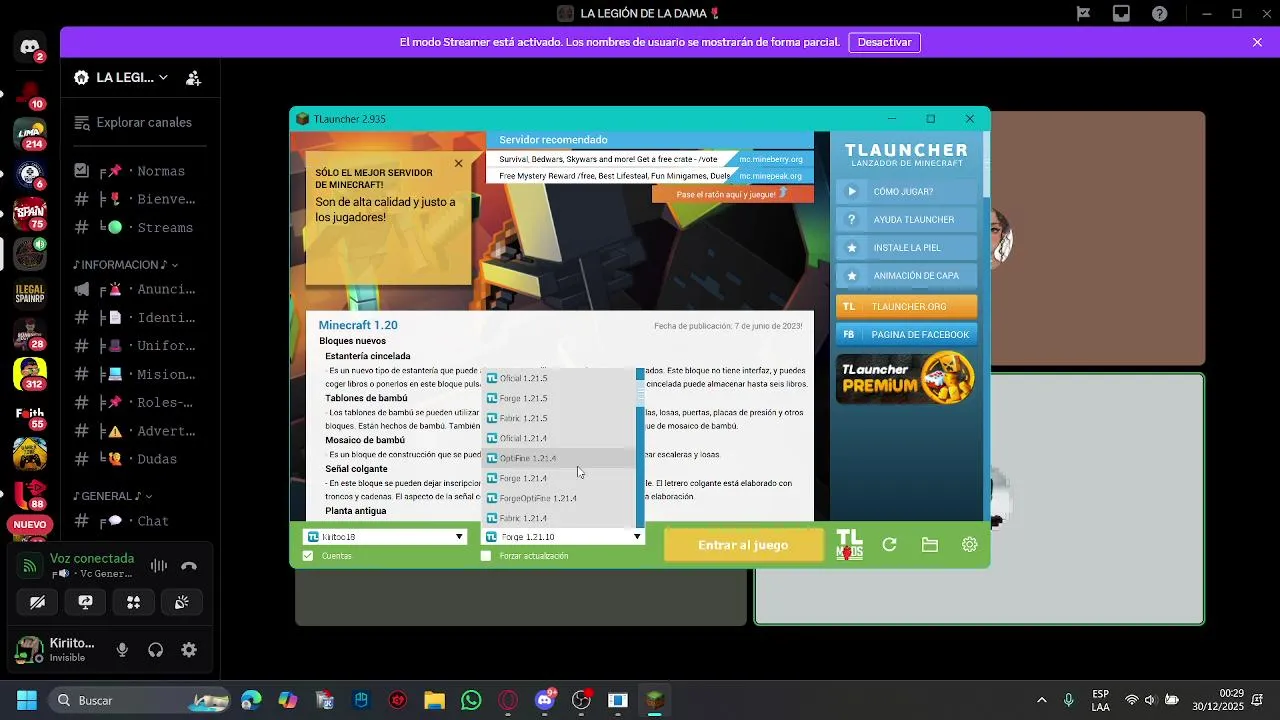This screenshot has height=720, width=1280.
Task: Choose Fabric 1.21.5 version
Action: pyautogui.click(x=559, y=418)
